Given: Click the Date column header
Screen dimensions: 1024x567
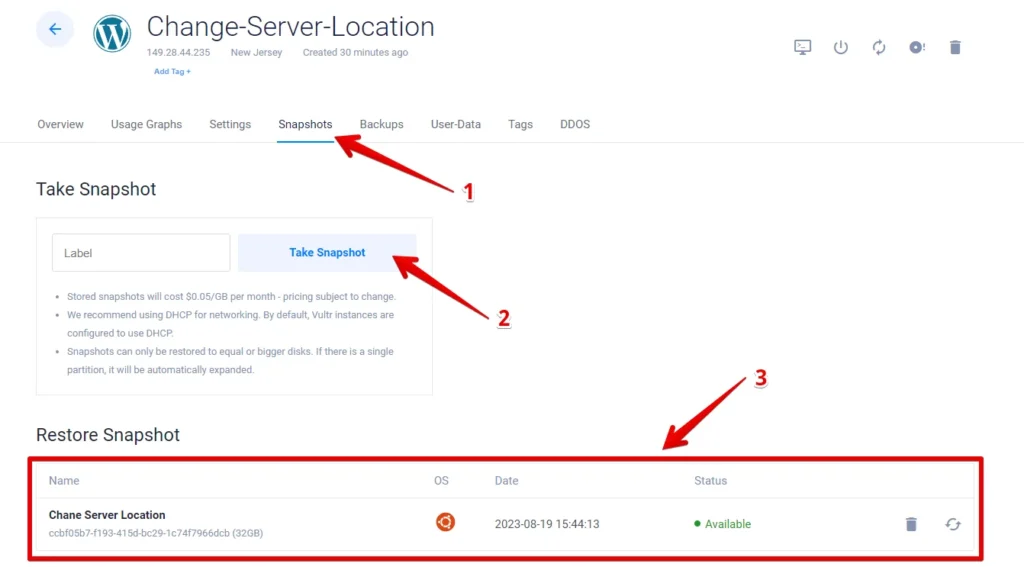Looking at the screenshot, I should pos(506,481).
